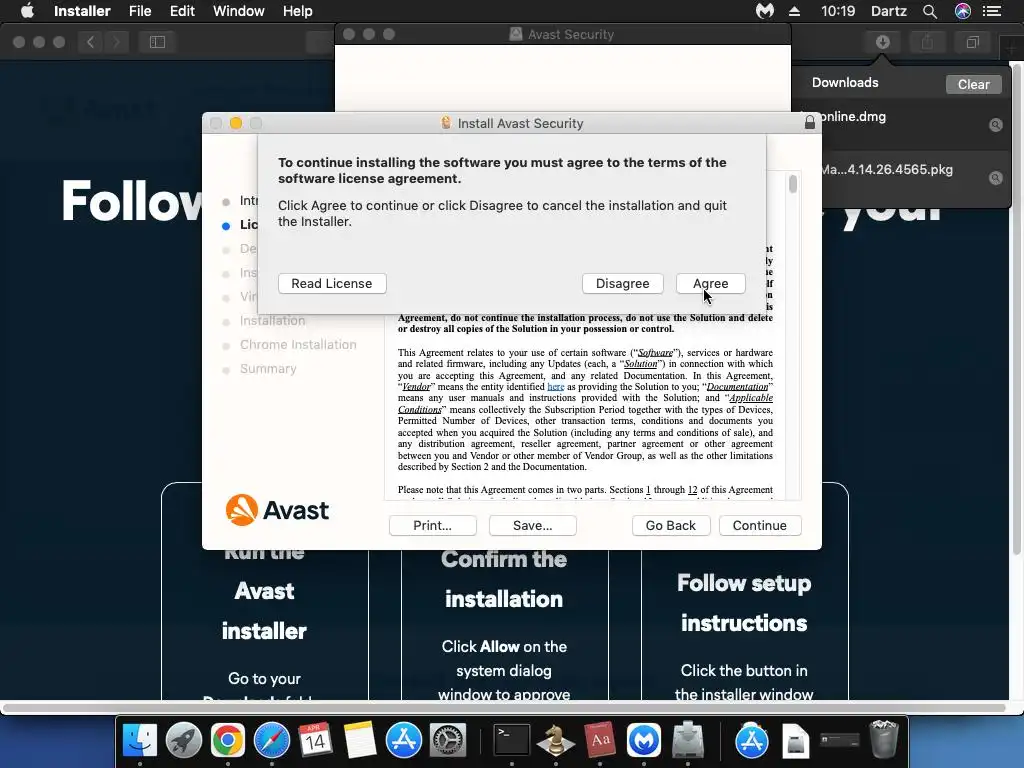
Task: Follow the "here" link in the license
Action: 556,387
